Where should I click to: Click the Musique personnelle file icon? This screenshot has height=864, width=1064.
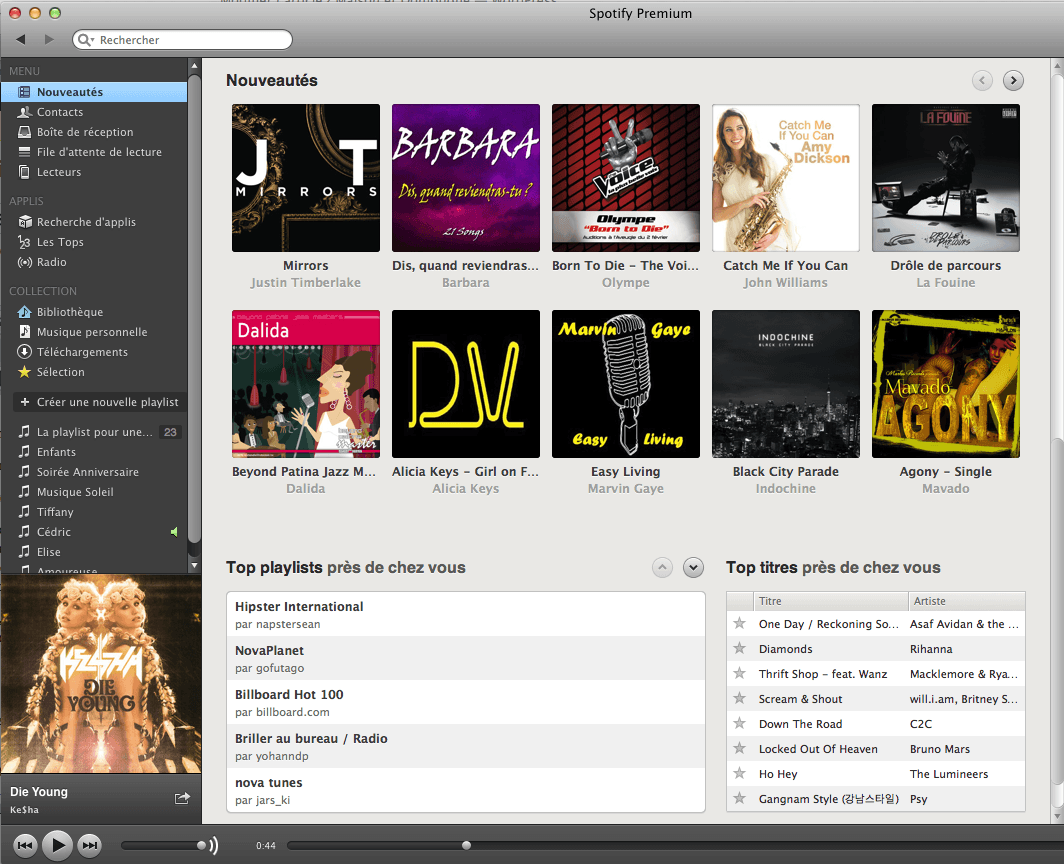pyautogui.click(x=24, y=332)
